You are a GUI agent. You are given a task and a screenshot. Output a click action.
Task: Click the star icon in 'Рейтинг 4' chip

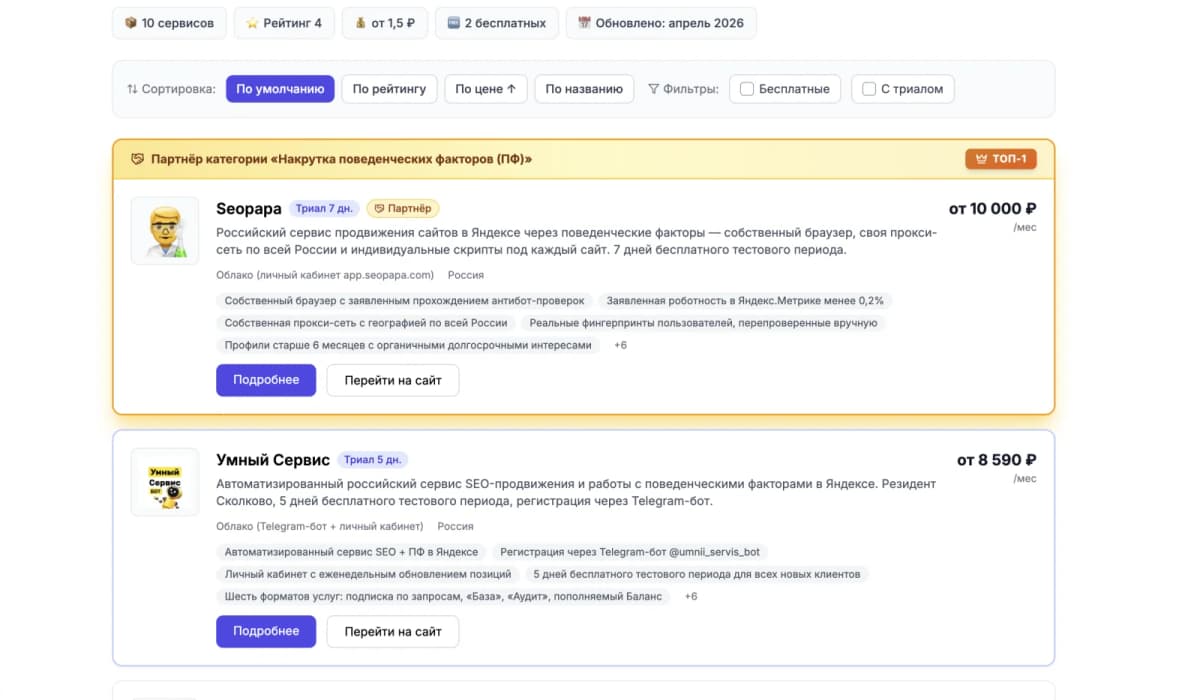coord(252,23)
